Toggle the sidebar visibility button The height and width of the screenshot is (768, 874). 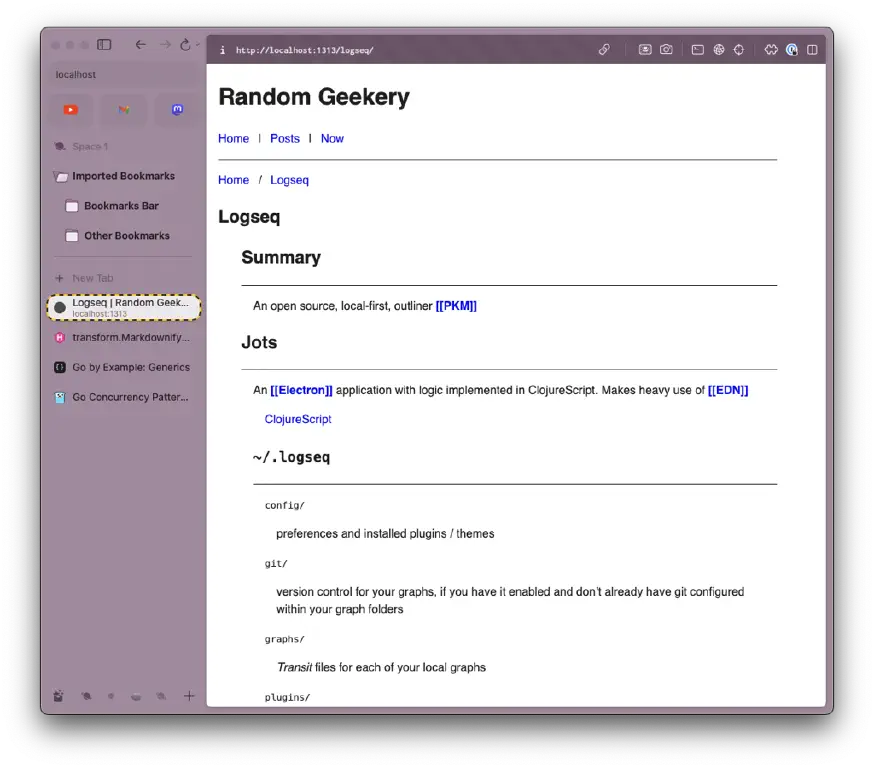104,45
